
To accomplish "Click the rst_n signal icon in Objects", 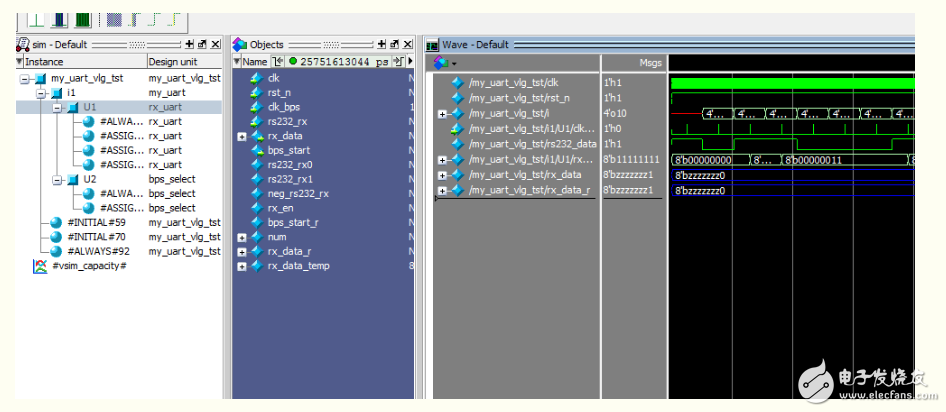I will [x=257, y=93].
